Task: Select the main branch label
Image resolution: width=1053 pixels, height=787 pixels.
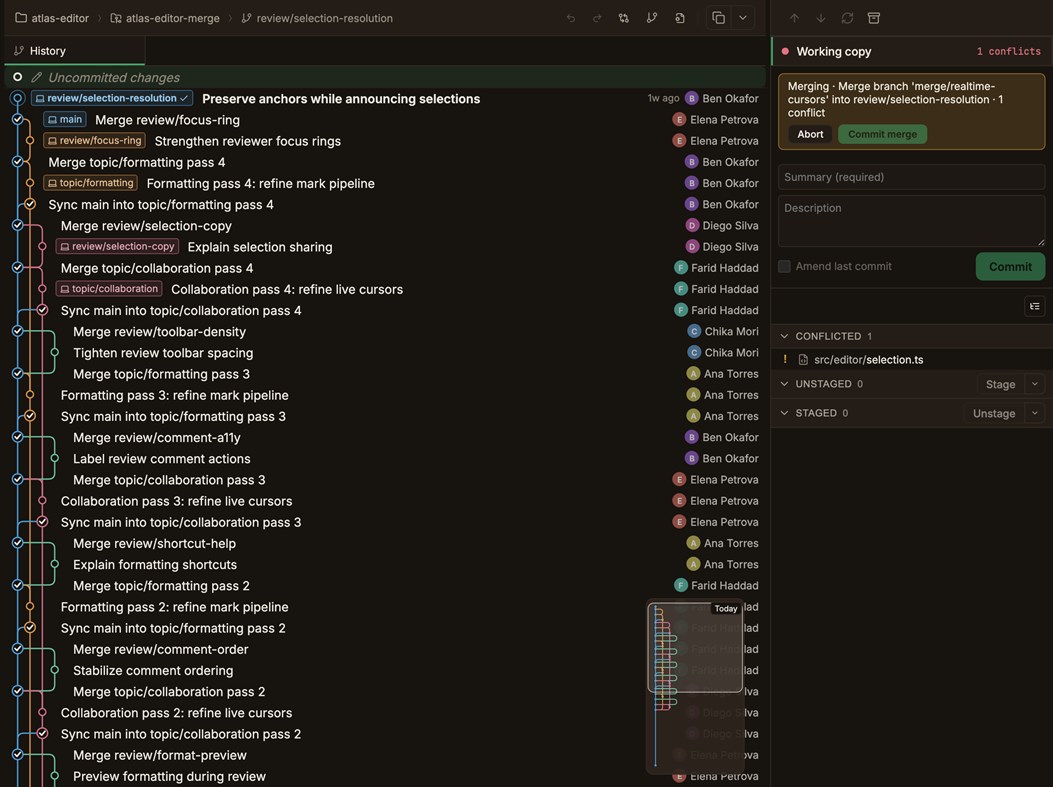Action: tap(65, 120)
